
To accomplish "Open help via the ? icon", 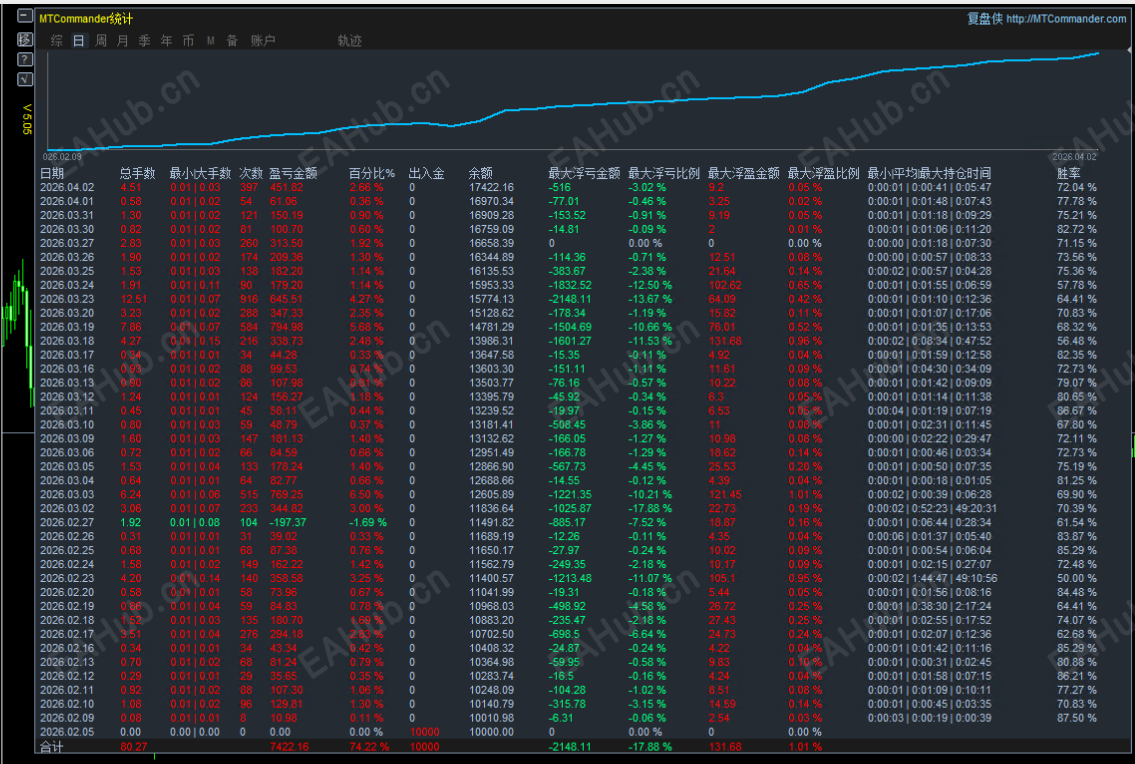I will pos(24,60).
